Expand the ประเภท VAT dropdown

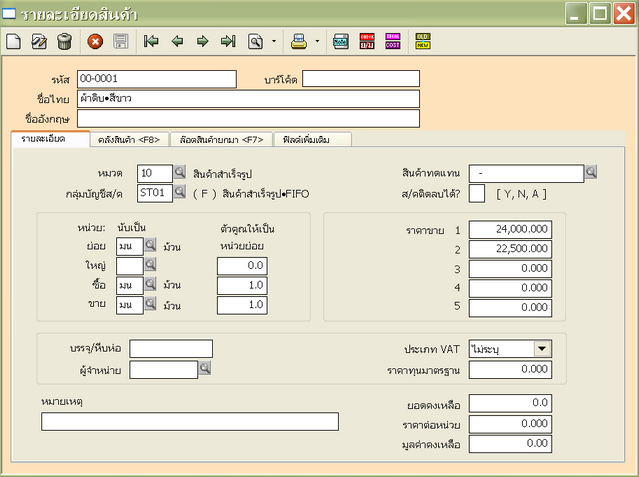[x=542, y=348]
